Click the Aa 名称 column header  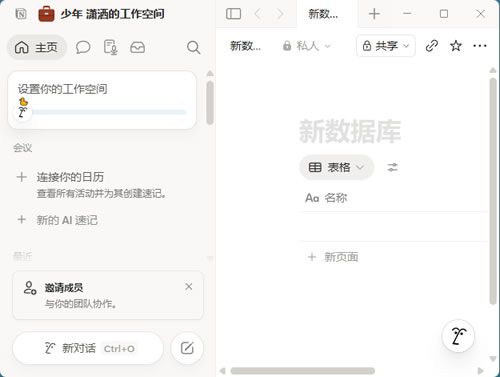pos(326,198)
